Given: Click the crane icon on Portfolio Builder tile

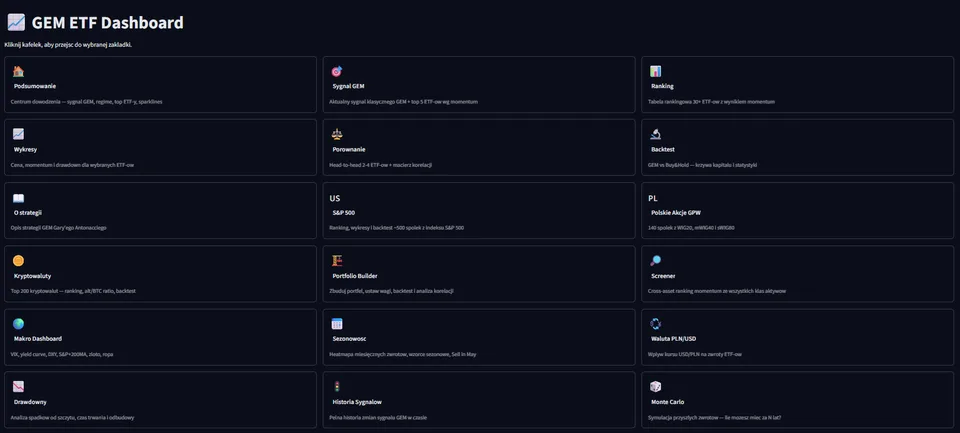Looking at the screenshot, I should click(337, 261).
